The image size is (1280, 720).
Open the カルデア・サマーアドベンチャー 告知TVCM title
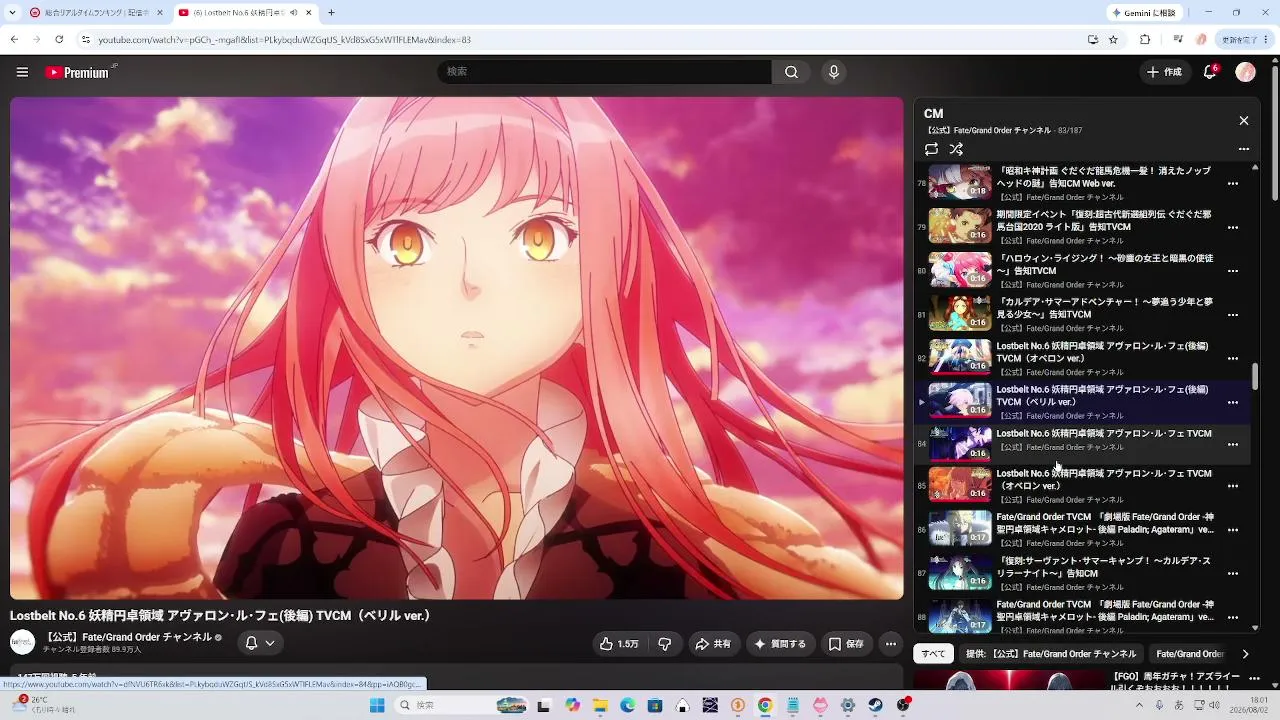coord(1104,308)
